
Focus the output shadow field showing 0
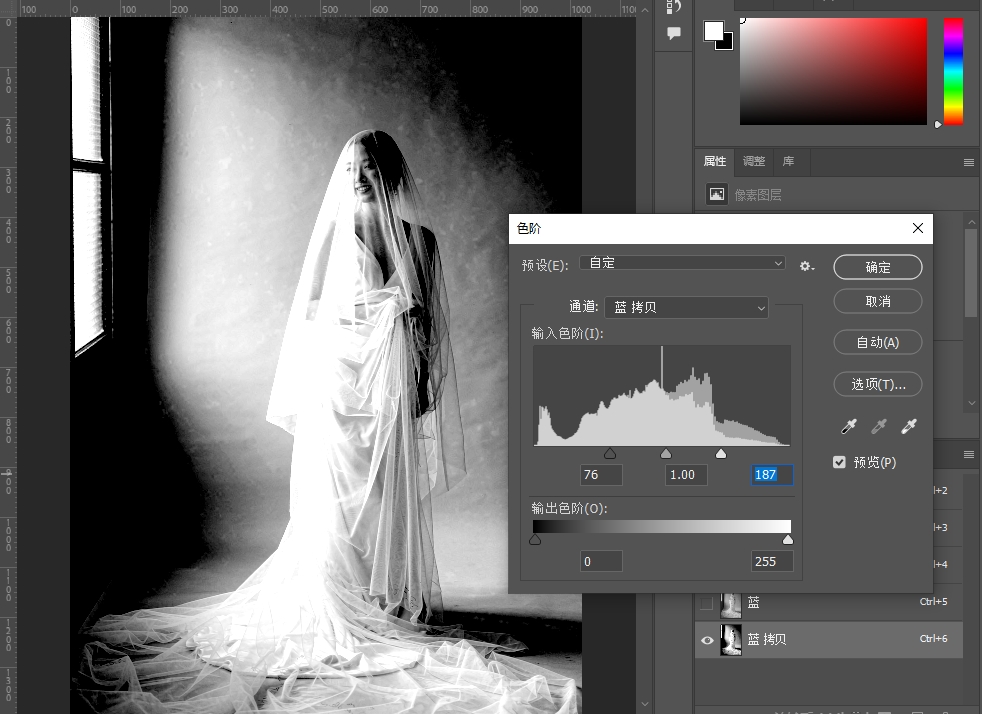pyautogui.click(x=601, y=561)
